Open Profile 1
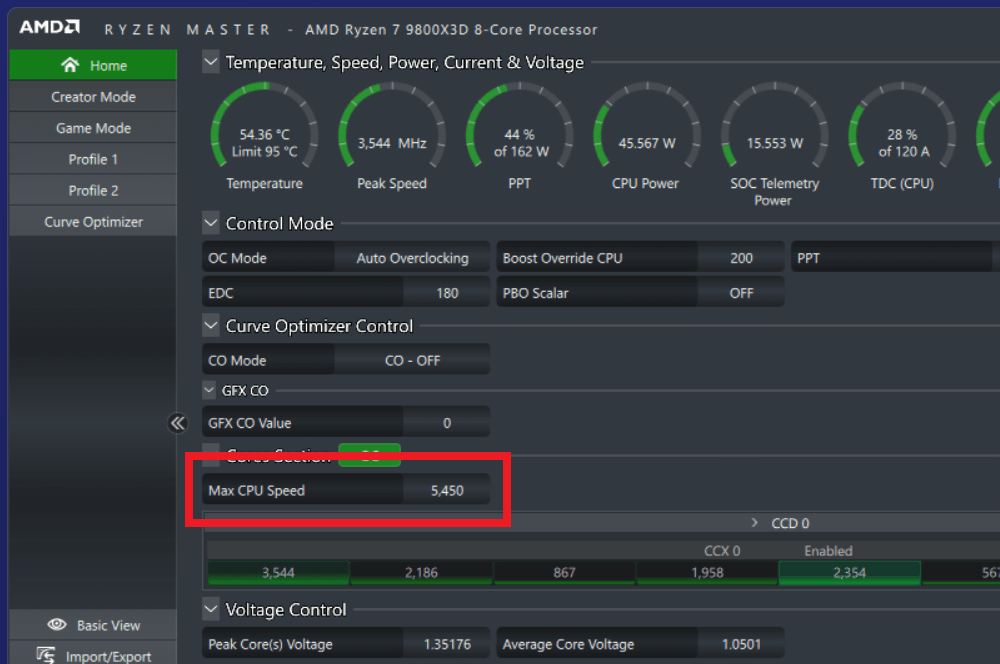 click(x=93, y=159)
